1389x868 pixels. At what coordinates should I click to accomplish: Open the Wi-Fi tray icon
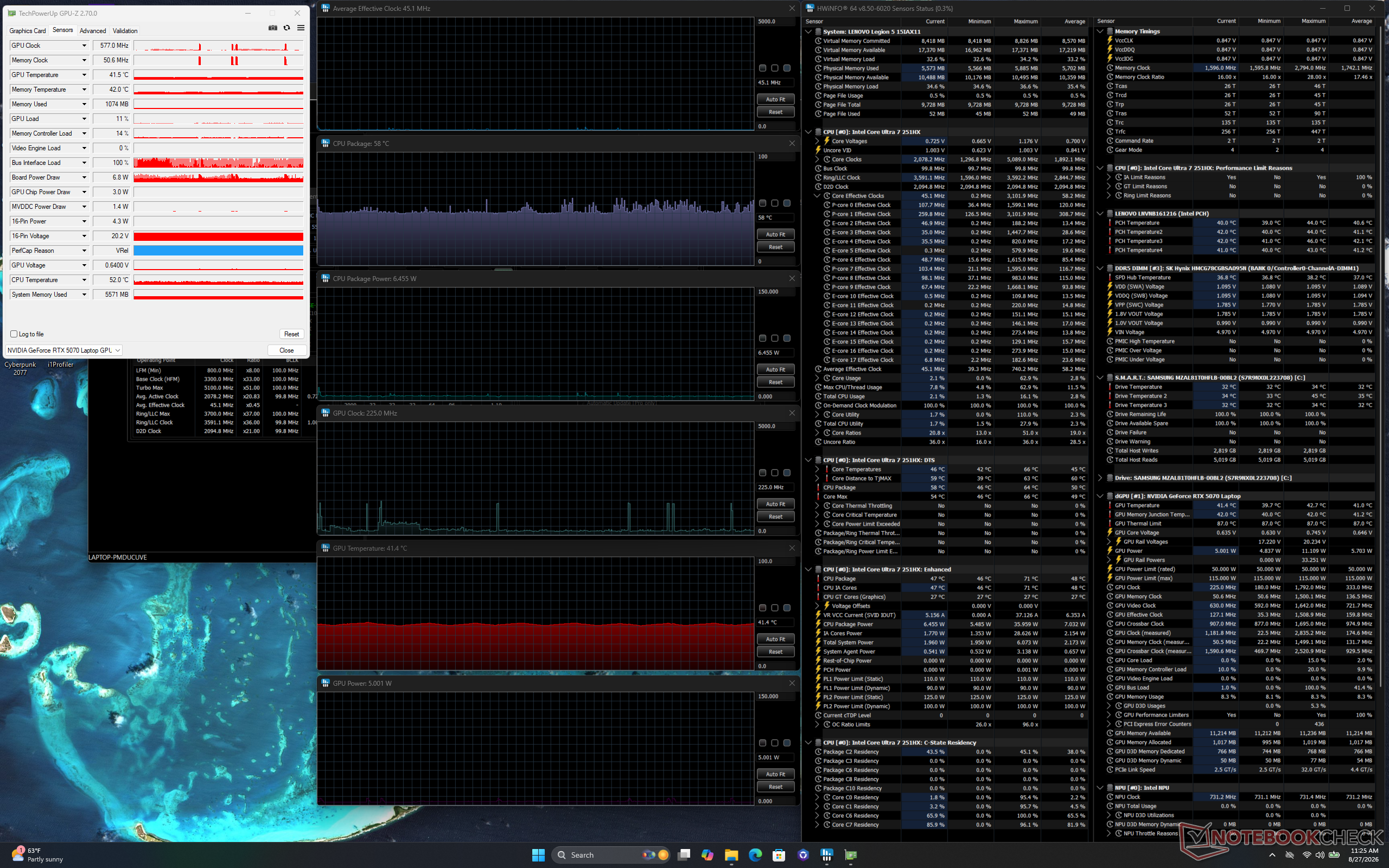pyautogui.click(x=1307, y=855)
